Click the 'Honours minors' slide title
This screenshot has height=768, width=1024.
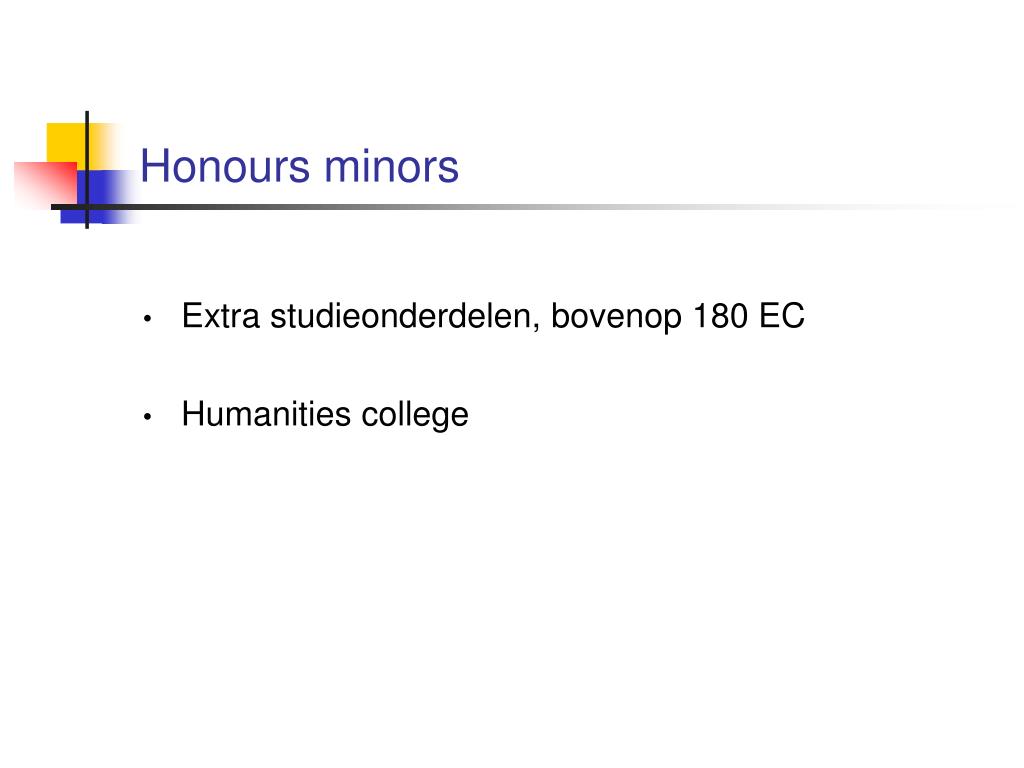300,166
